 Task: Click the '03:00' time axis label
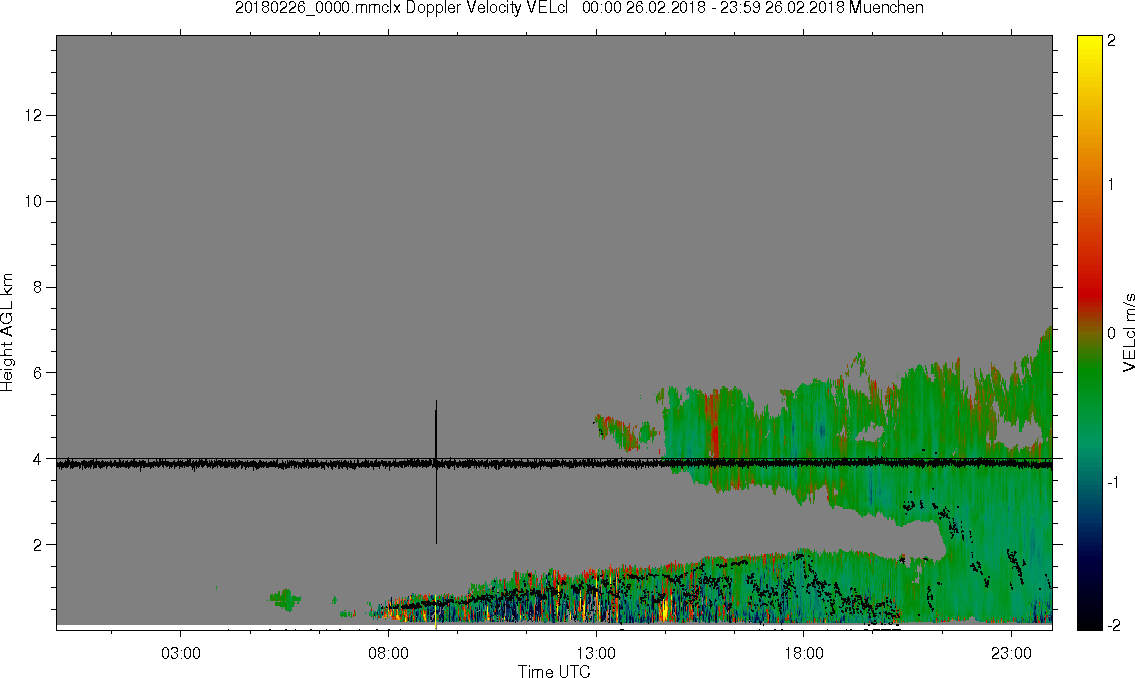click(180, 654)
